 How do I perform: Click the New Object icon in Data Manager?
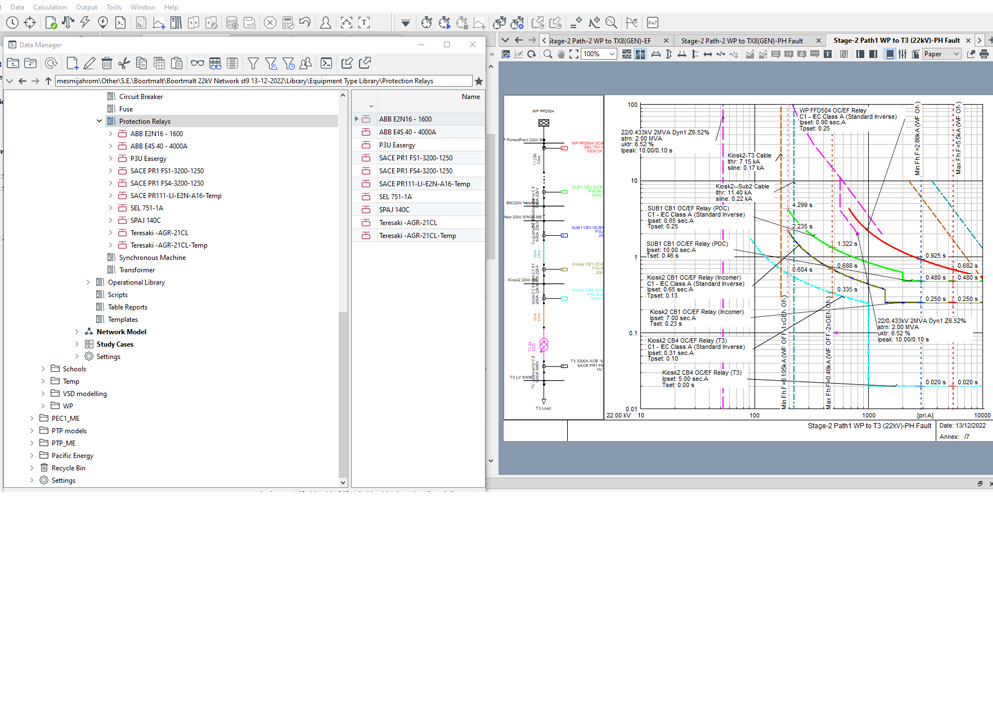pos(72,63)
